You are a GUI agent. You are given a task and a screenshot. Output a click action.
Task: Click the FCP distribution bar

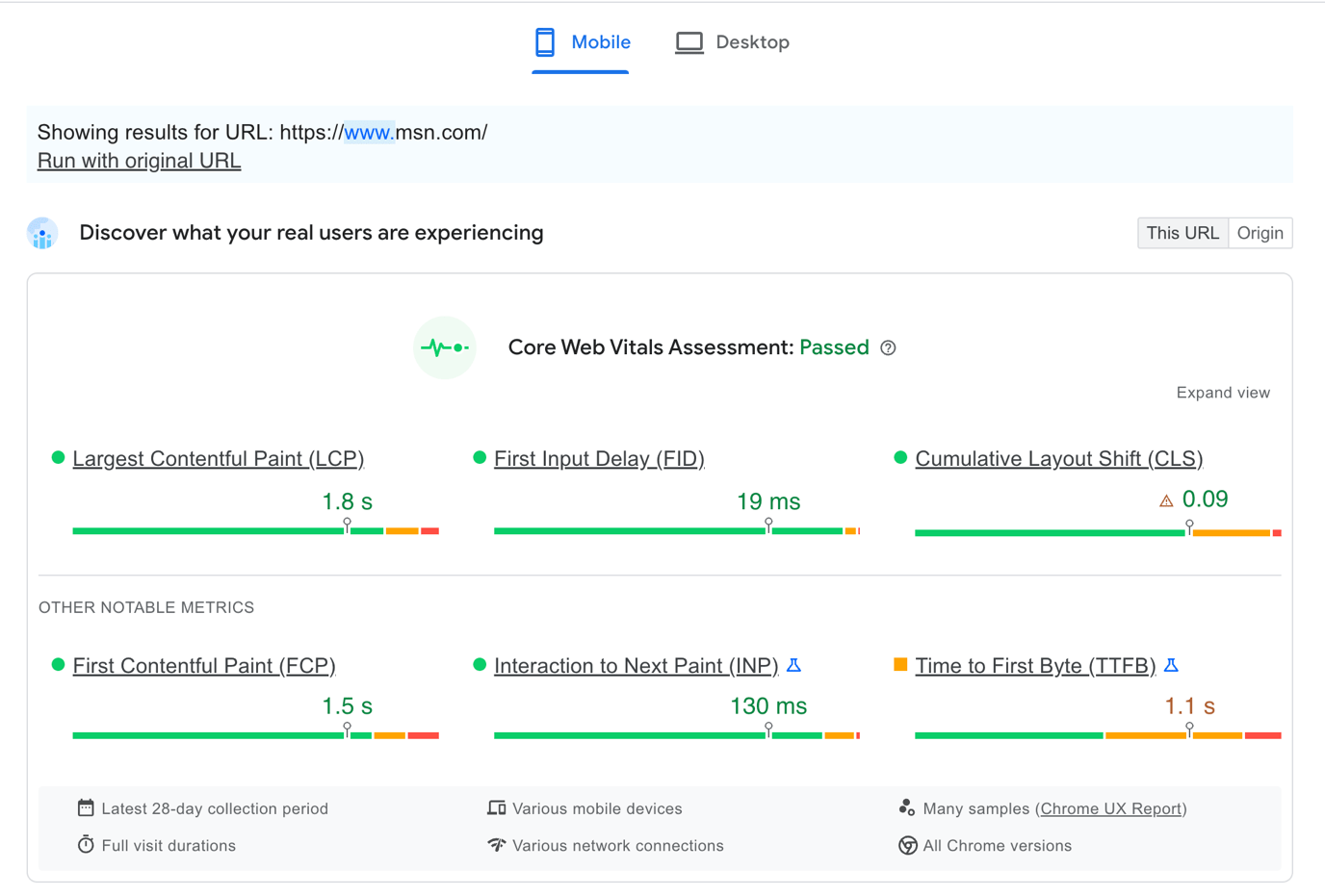click(256, 735)
